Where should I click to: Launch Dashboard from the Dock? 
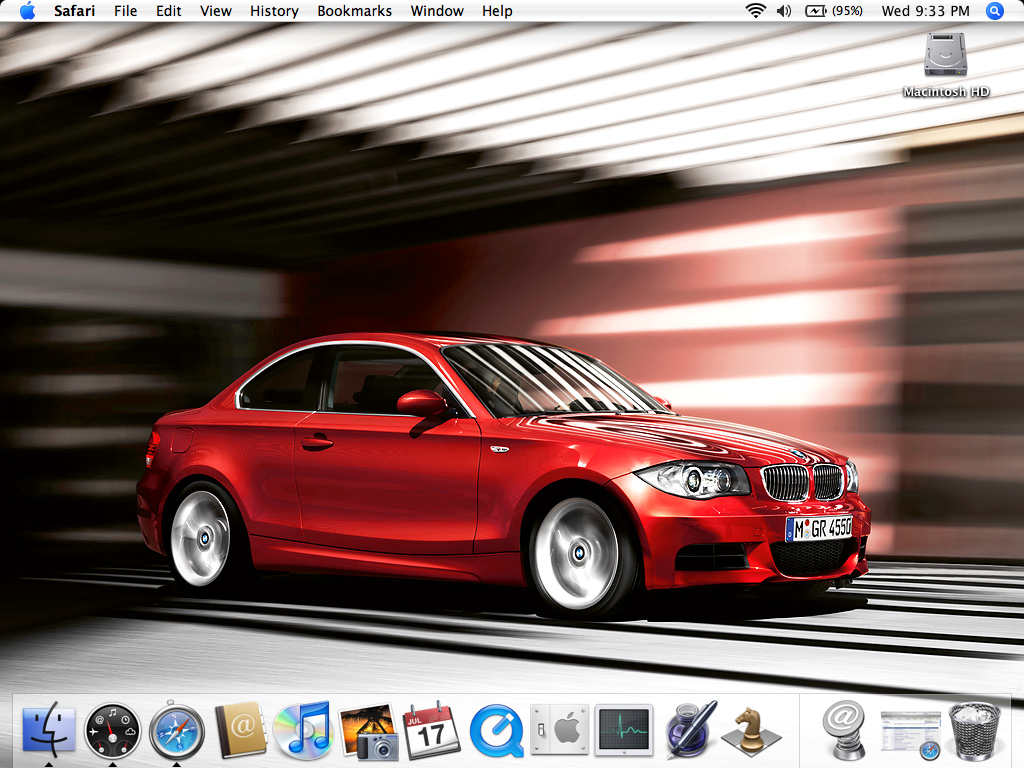(x=112, y=730)
